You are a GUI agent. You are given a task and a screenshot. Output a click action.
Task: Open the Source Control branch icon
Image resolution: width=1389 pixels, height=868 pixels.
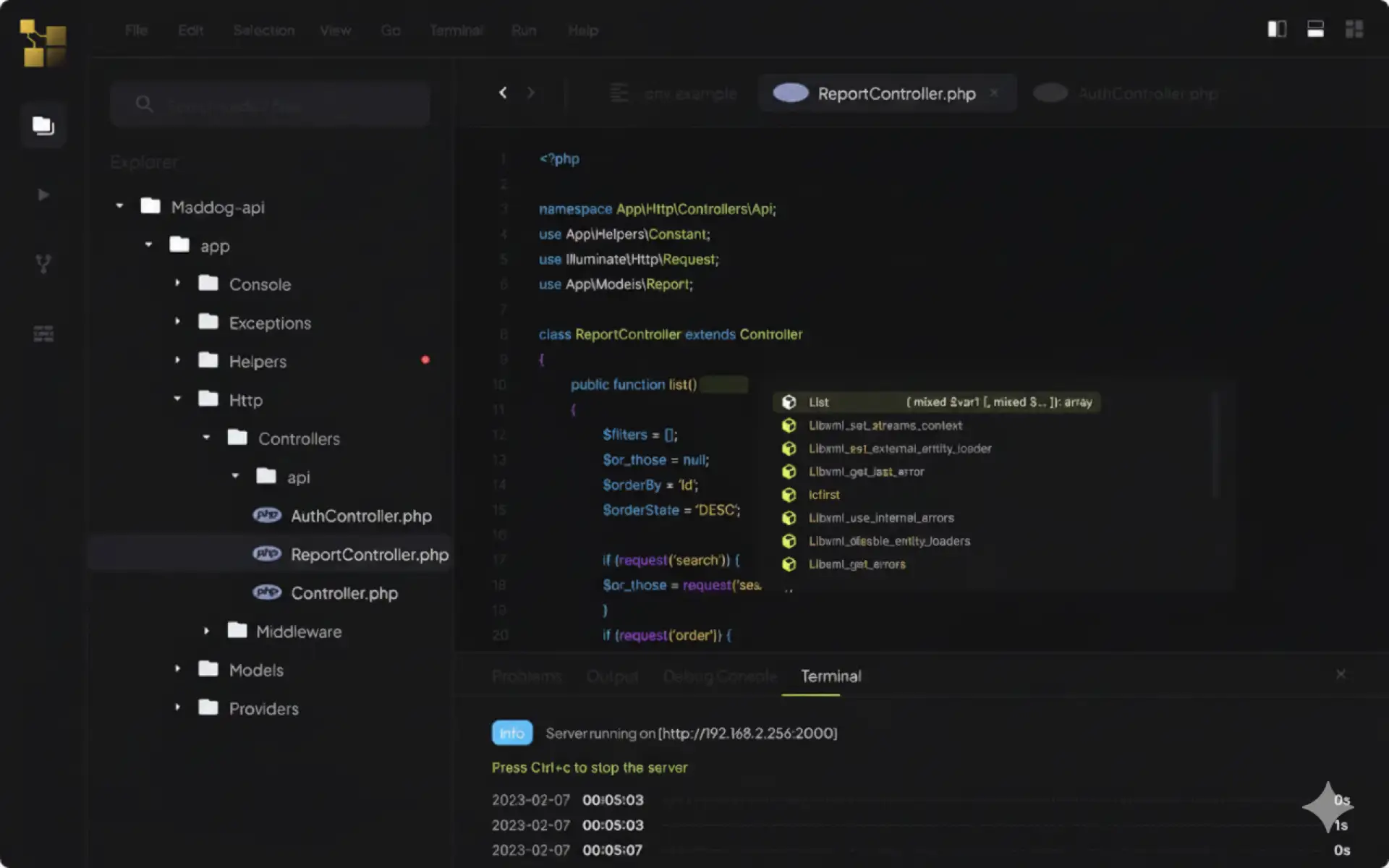pyautogui.click(x=43, y=264)
